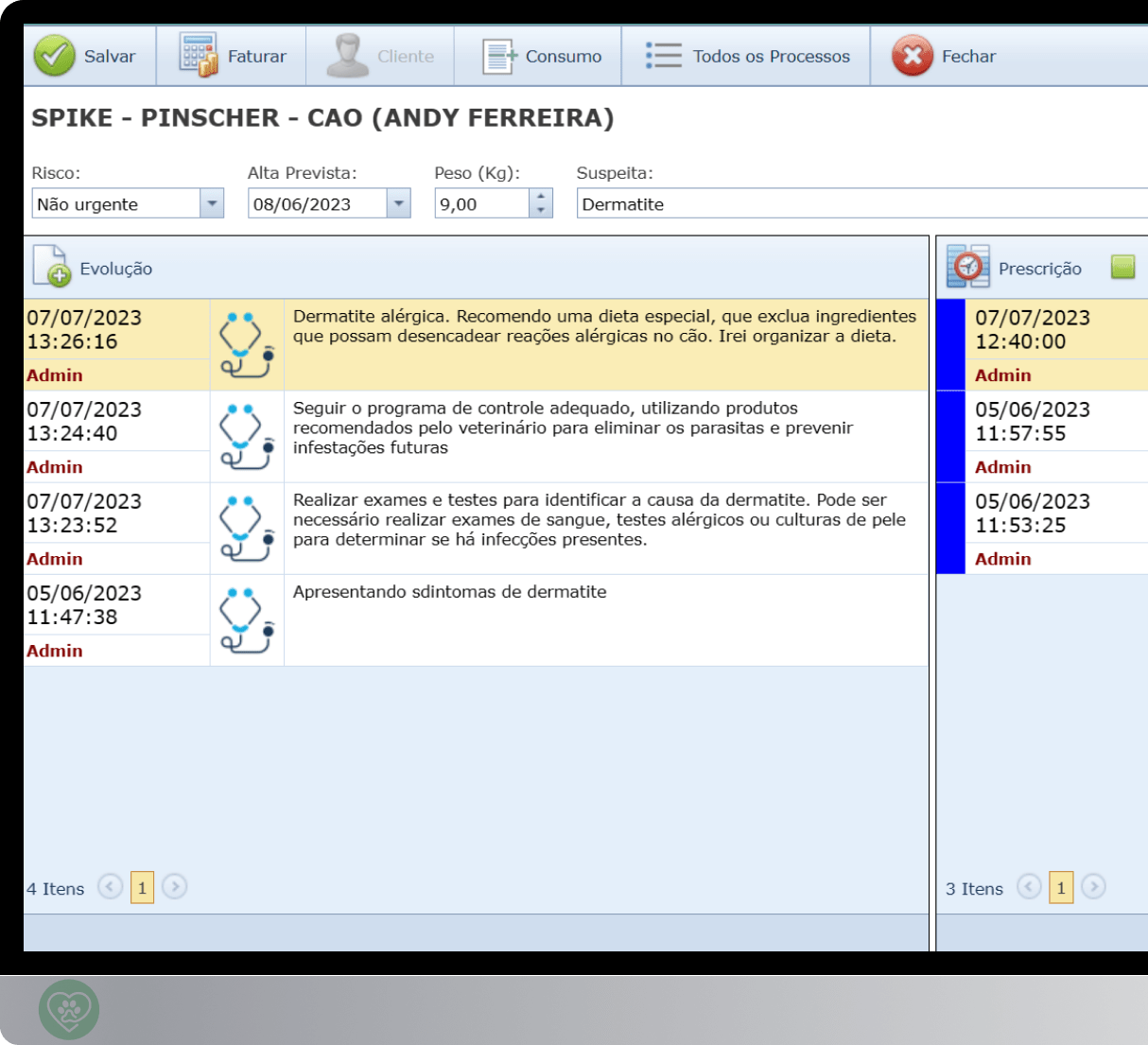Click the red X Fechar icon
1148x1045 pixels.
911,55
